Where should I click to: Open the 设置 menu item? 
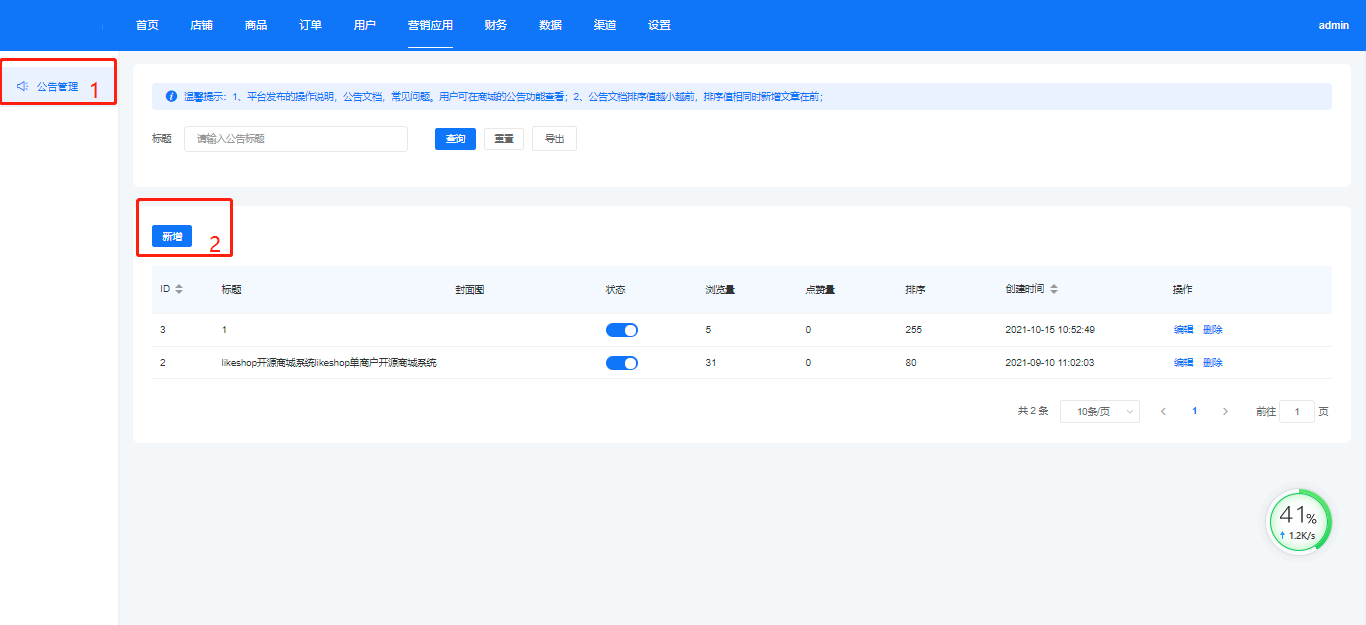[x=659, y=25]
